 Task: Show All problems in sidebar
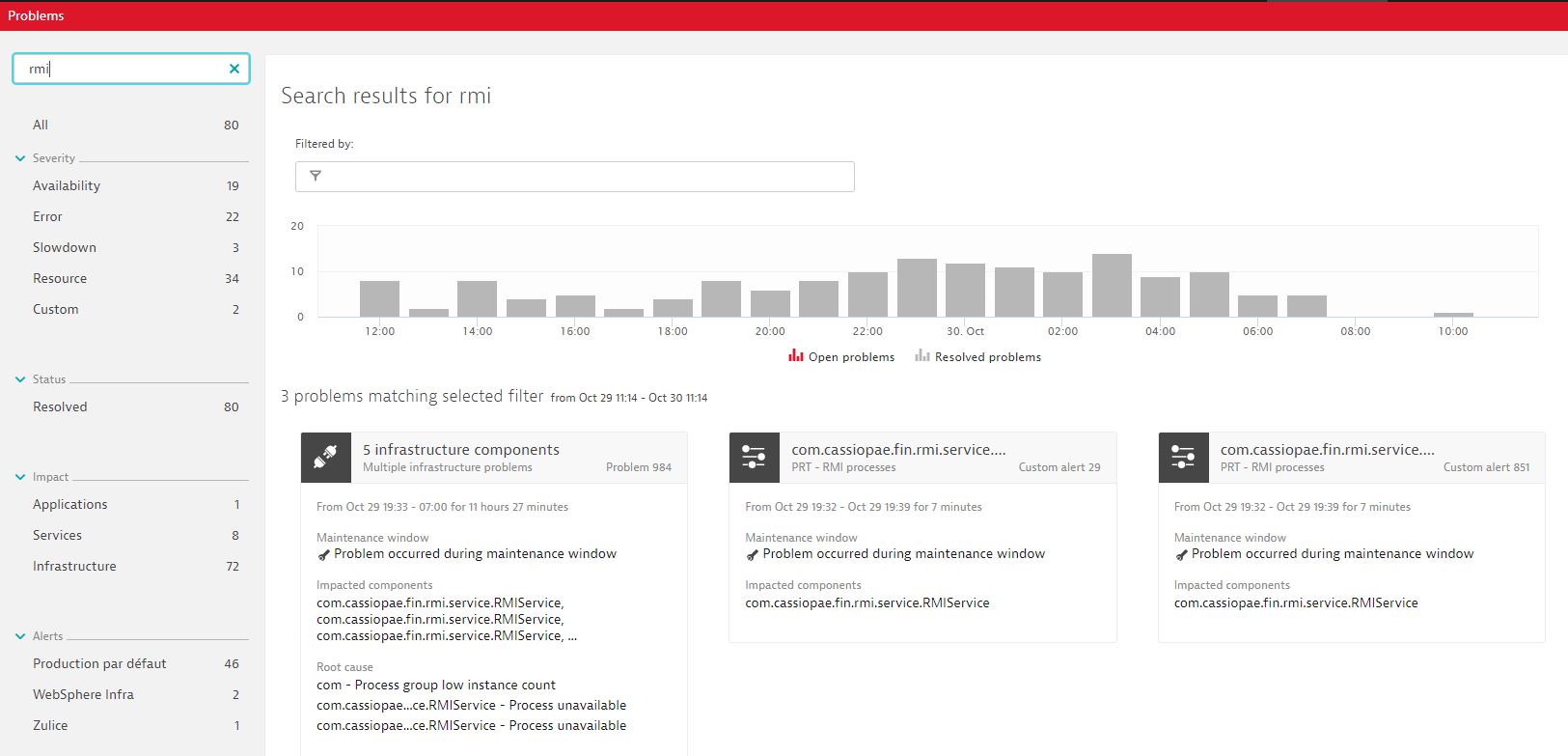tap(41, 125)
